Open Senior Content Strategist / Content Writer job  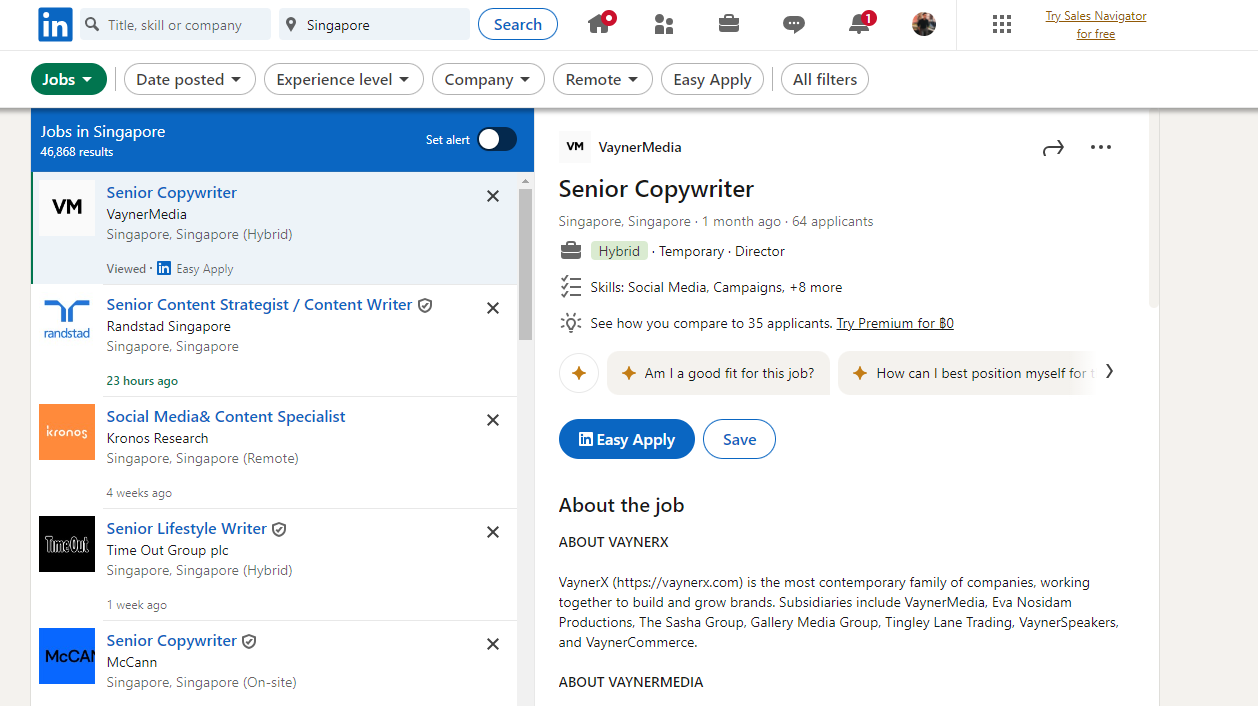coord(259,304)
